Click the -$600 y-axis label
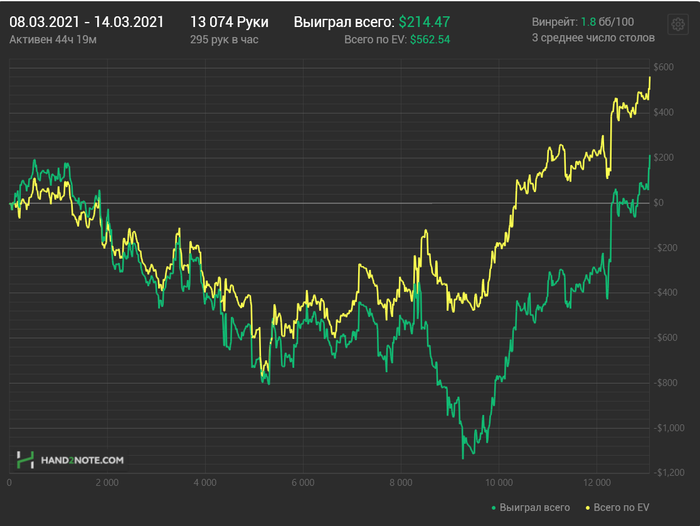 pos(665,338)
